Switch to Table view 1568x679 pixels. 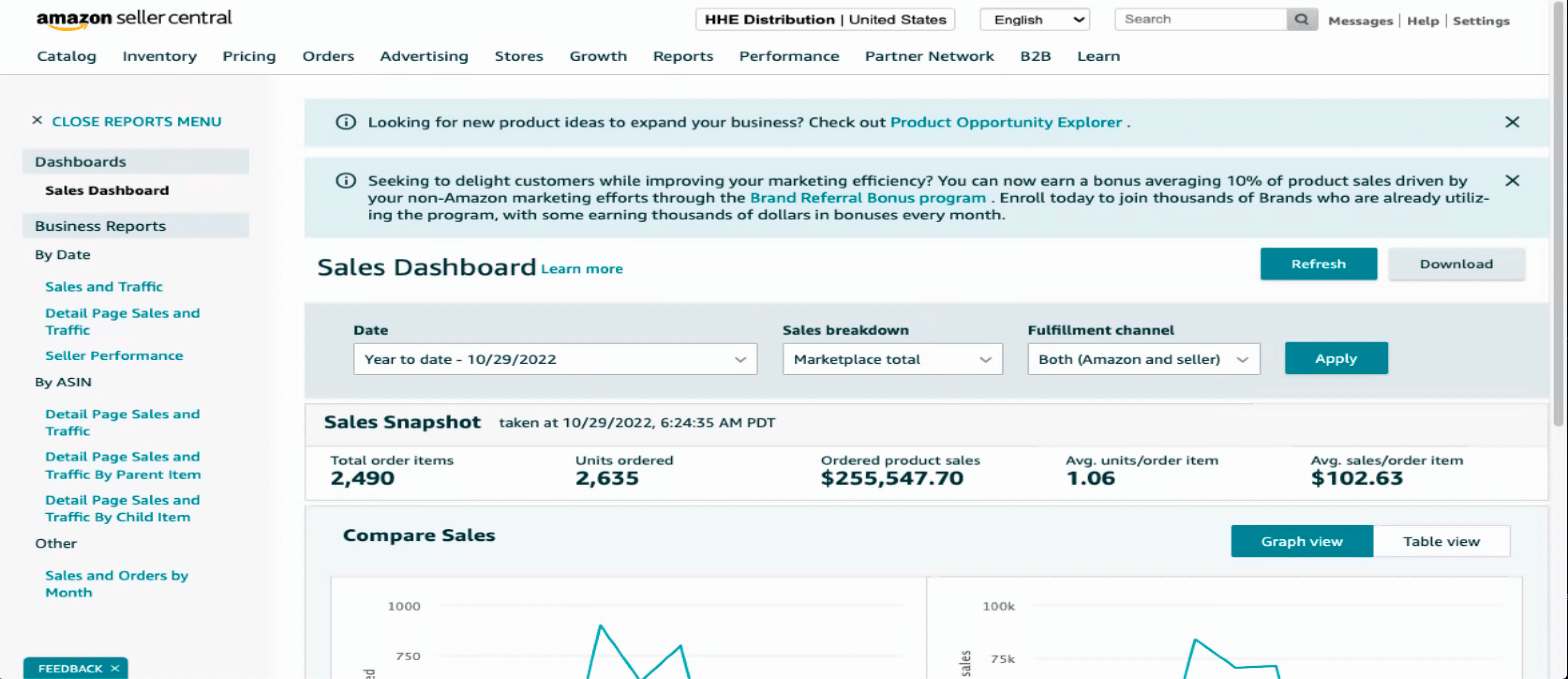[1441, 542]
